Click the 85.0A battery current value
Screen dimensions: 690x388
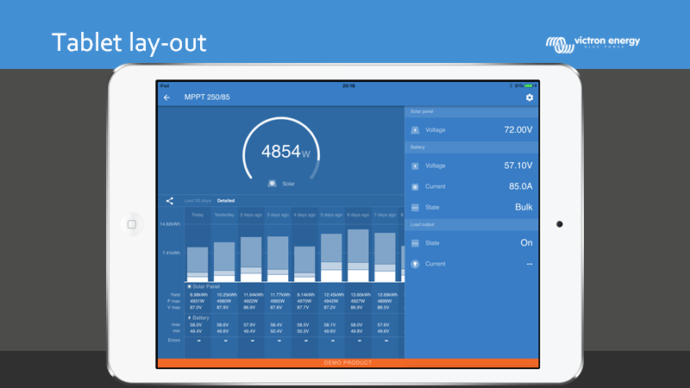[521, 187]
